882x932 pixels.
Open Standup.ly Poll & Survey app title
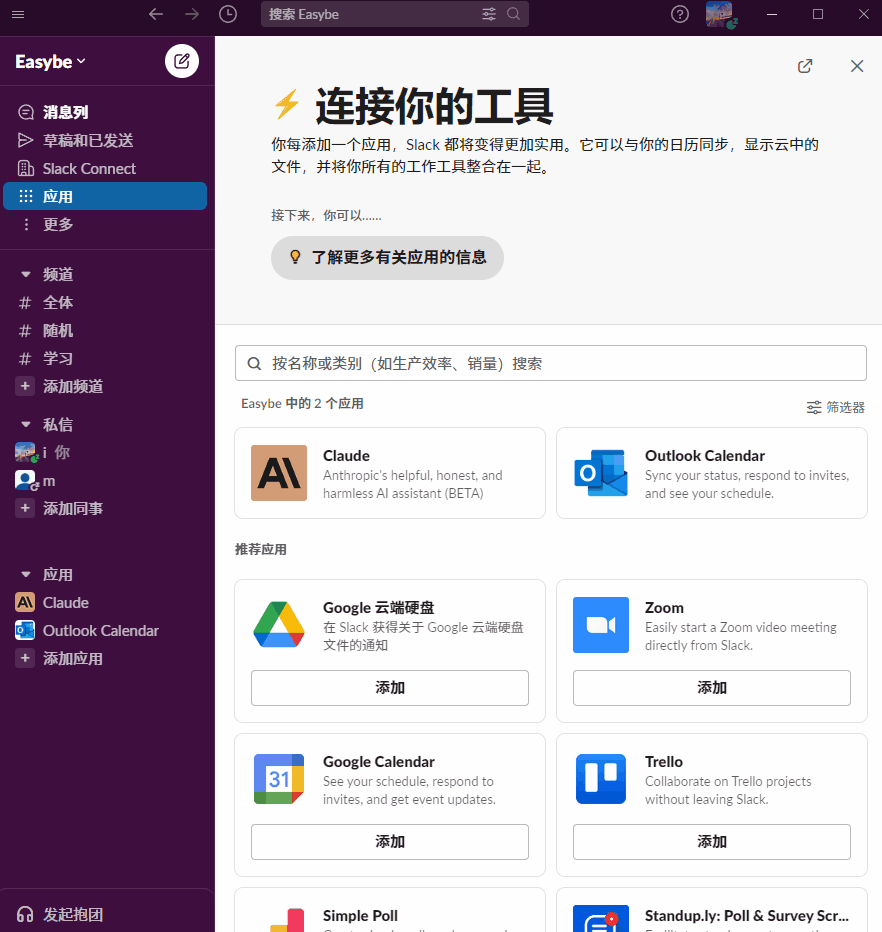746,915
